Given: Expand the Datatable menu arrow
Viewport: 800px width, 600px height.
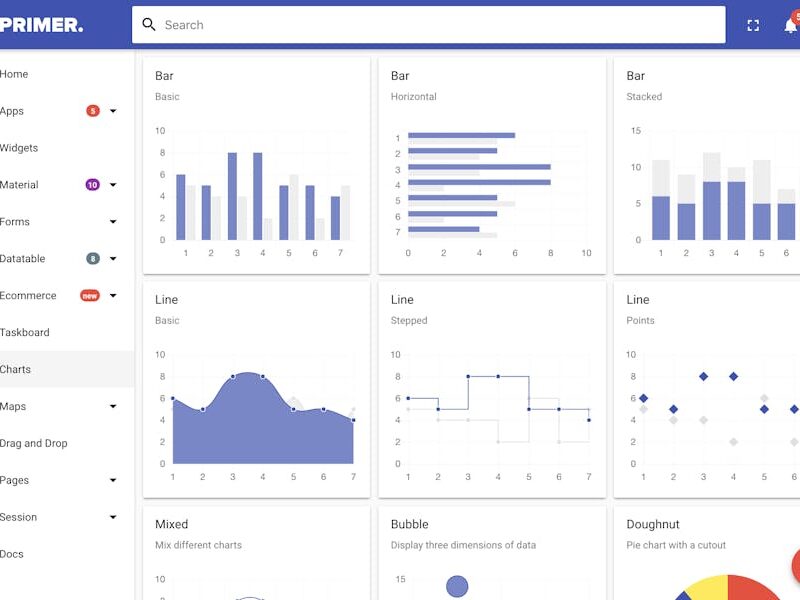Looking at the screenshot, I should pyautogui.click(x=113, y=259).
